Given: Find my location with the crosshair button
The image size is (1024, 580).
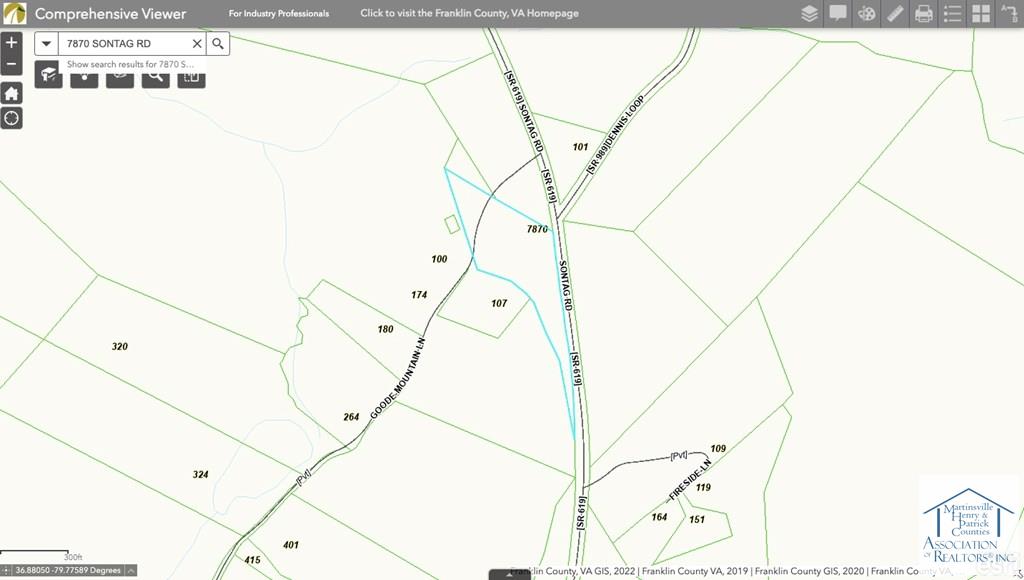Looking at the screenshot, I should point(11,118).
